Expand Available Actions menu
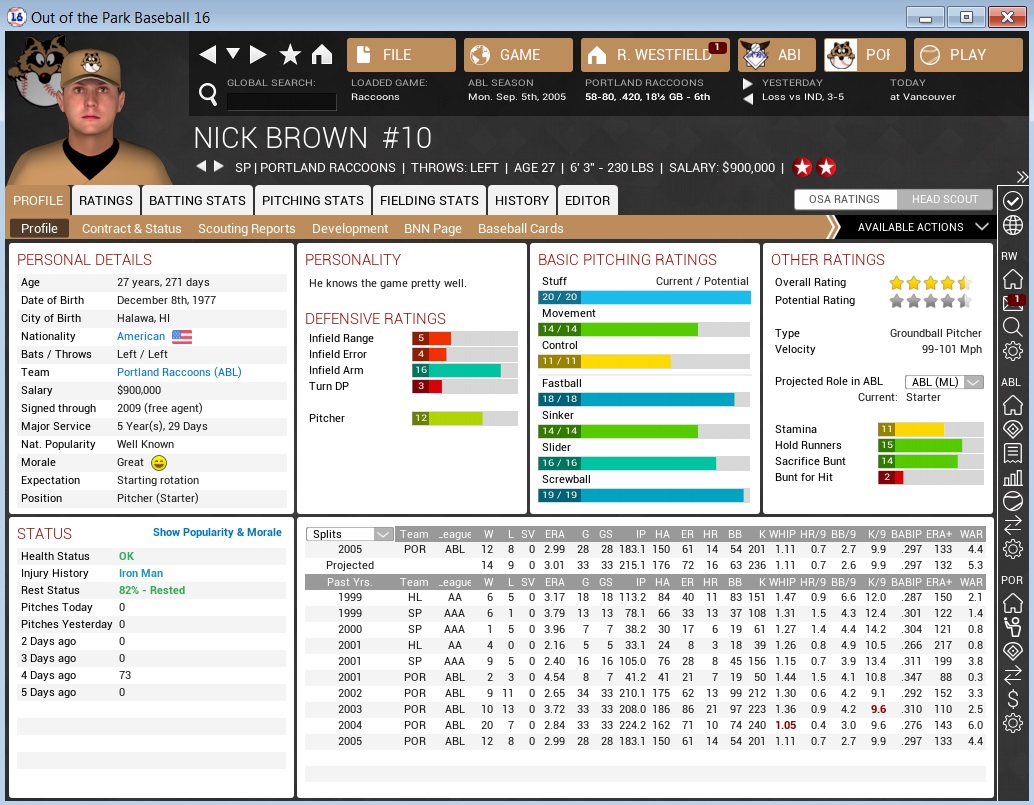 [922, 227]
